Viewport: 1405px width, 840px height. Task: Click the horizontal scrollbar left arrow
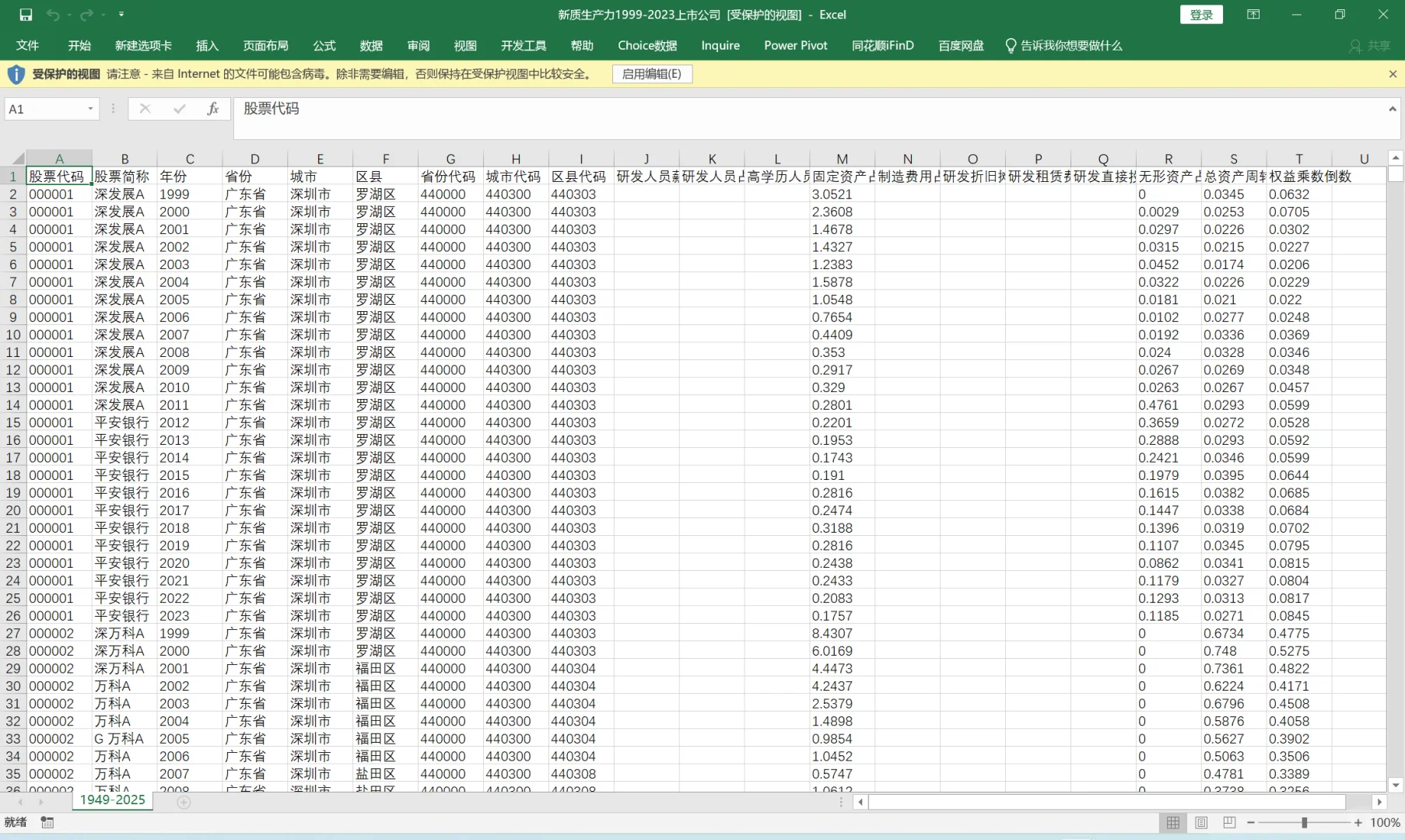(860, 802)
